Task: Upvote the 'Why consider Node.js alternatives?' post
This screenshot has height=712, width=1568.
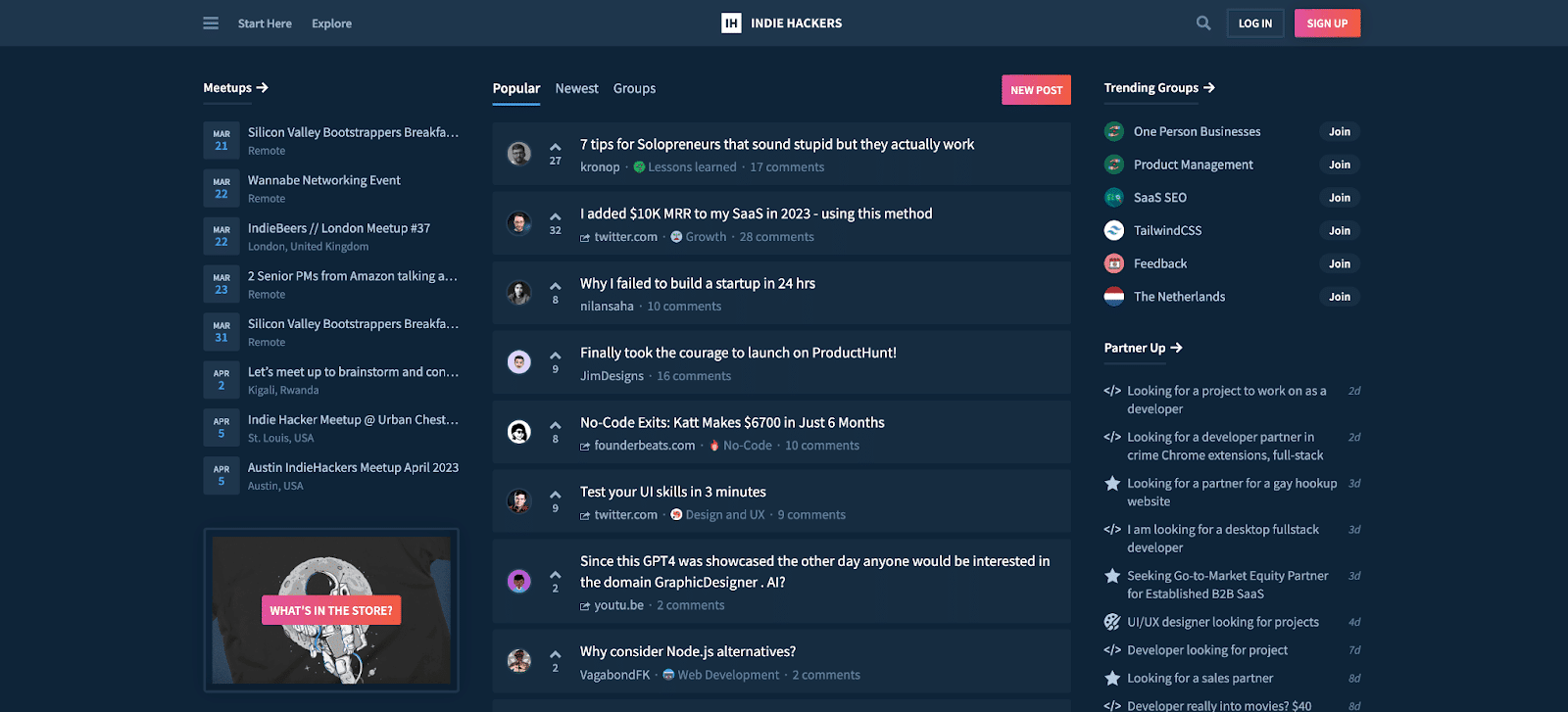Action: coord(556,654)
